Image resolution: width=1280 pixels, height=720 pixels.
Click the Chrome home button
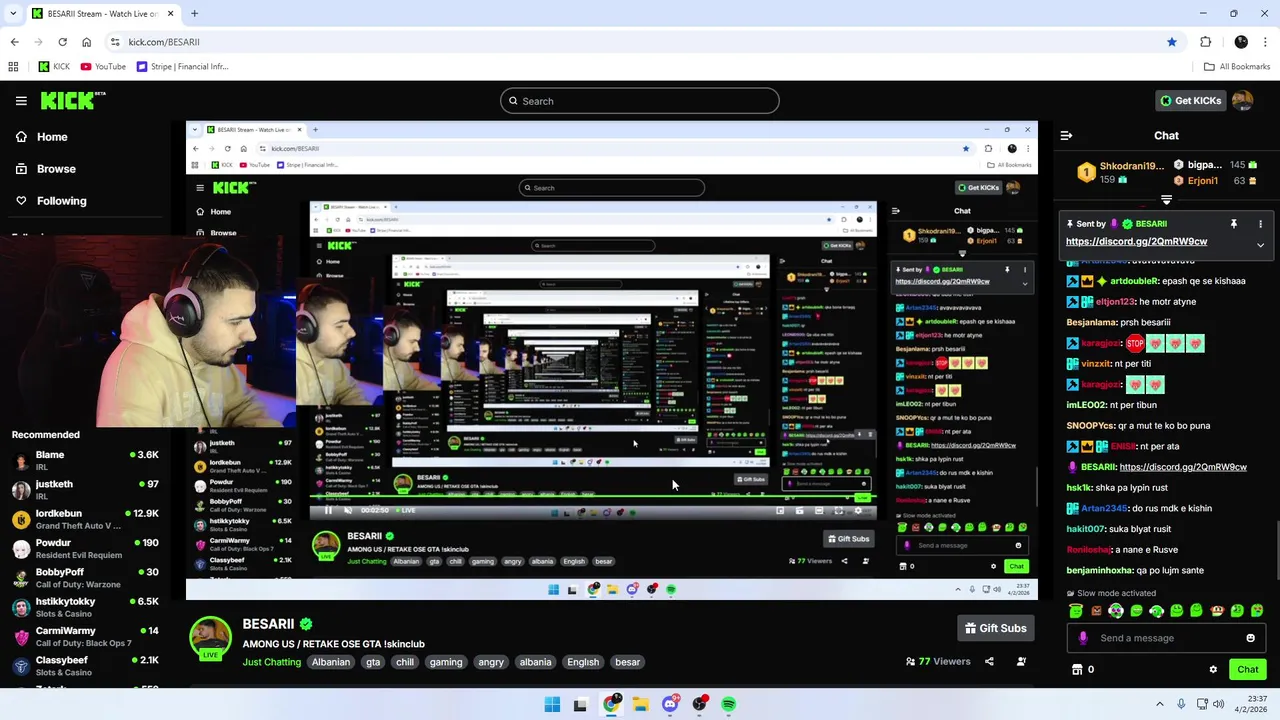pyautogui.click(x=86, y=42)
